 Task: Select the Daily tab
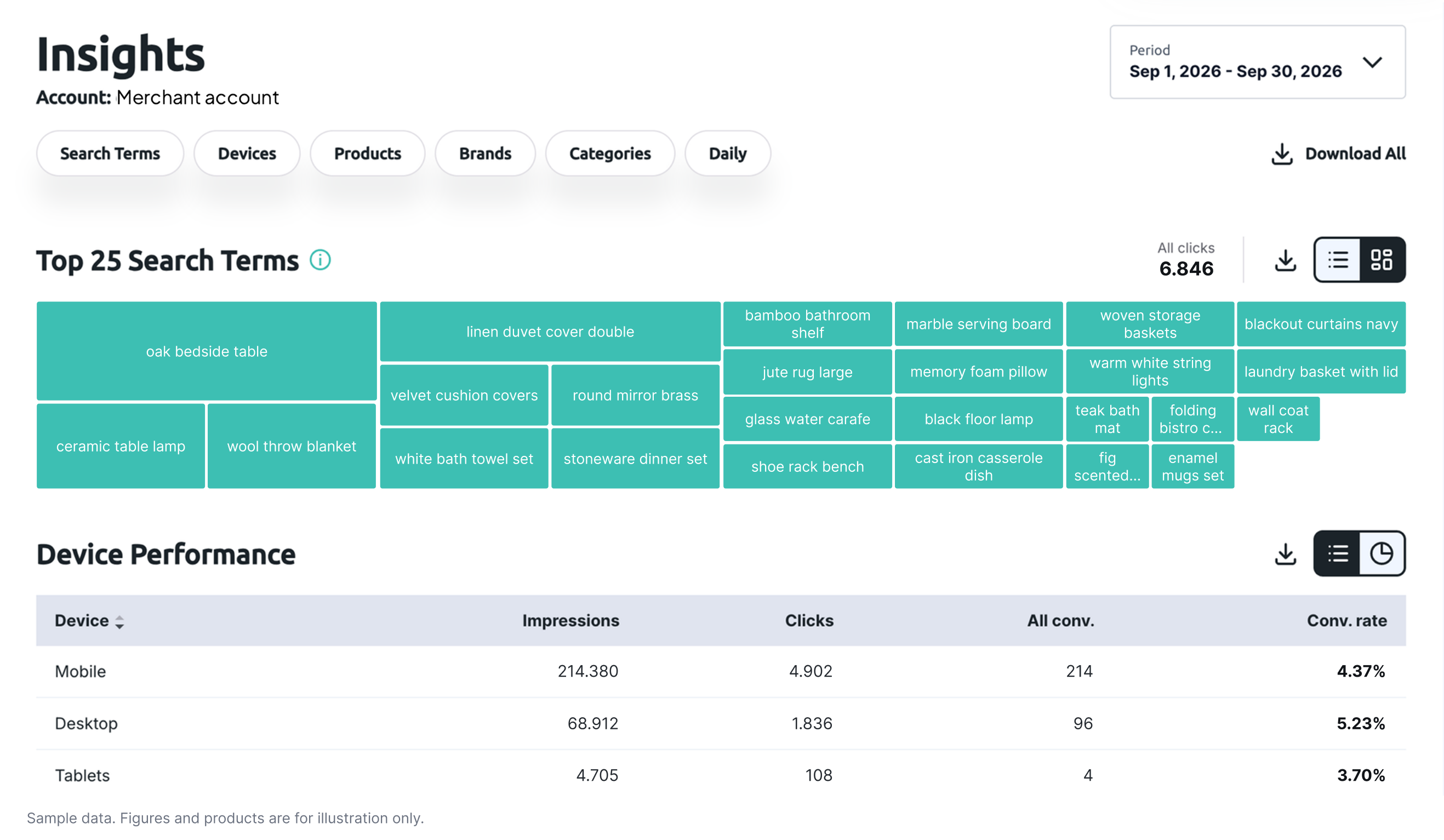click(x=728, y=153)
